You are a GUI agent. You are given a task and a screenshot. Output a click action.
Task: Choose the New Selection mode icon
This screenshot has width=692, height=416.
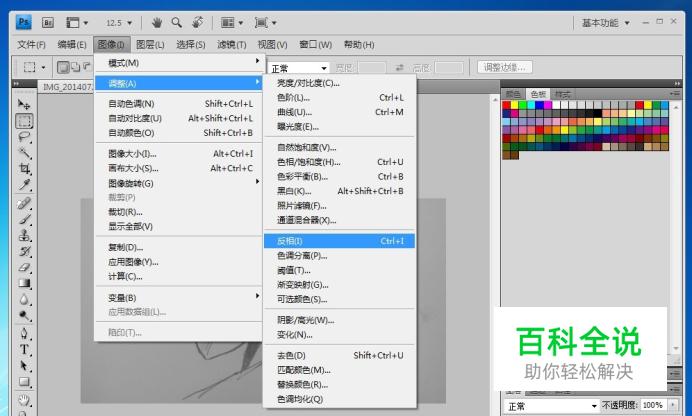pos(63,67)
